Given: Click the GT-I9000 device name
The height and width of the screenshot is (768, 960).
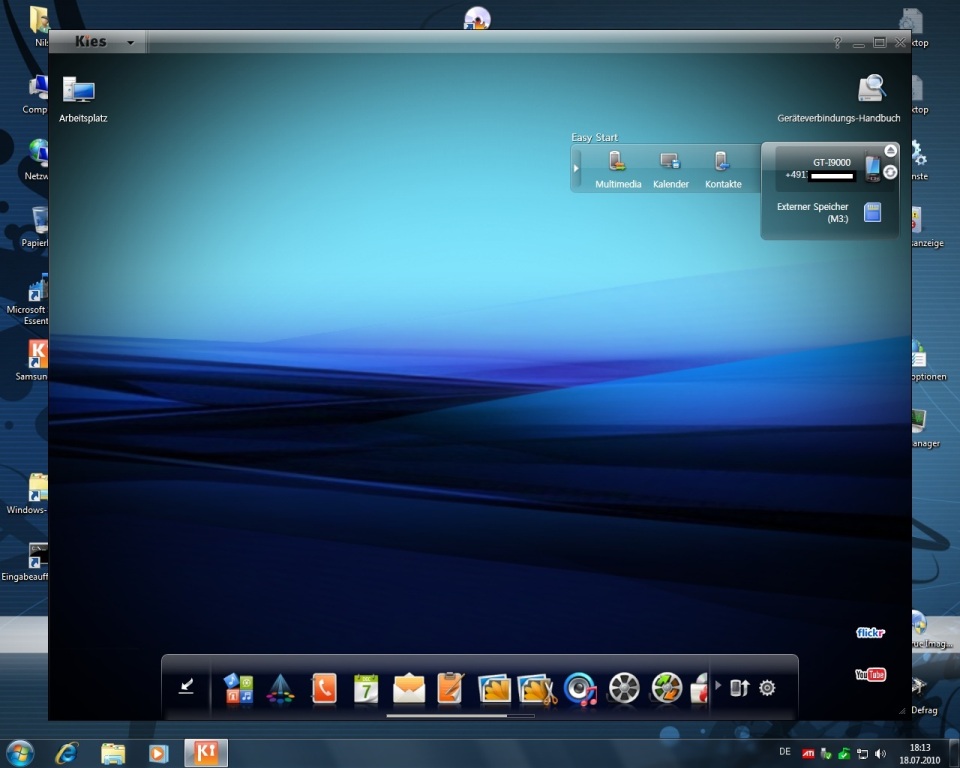Looking at the screenshot, I should (x=831, y=162).
